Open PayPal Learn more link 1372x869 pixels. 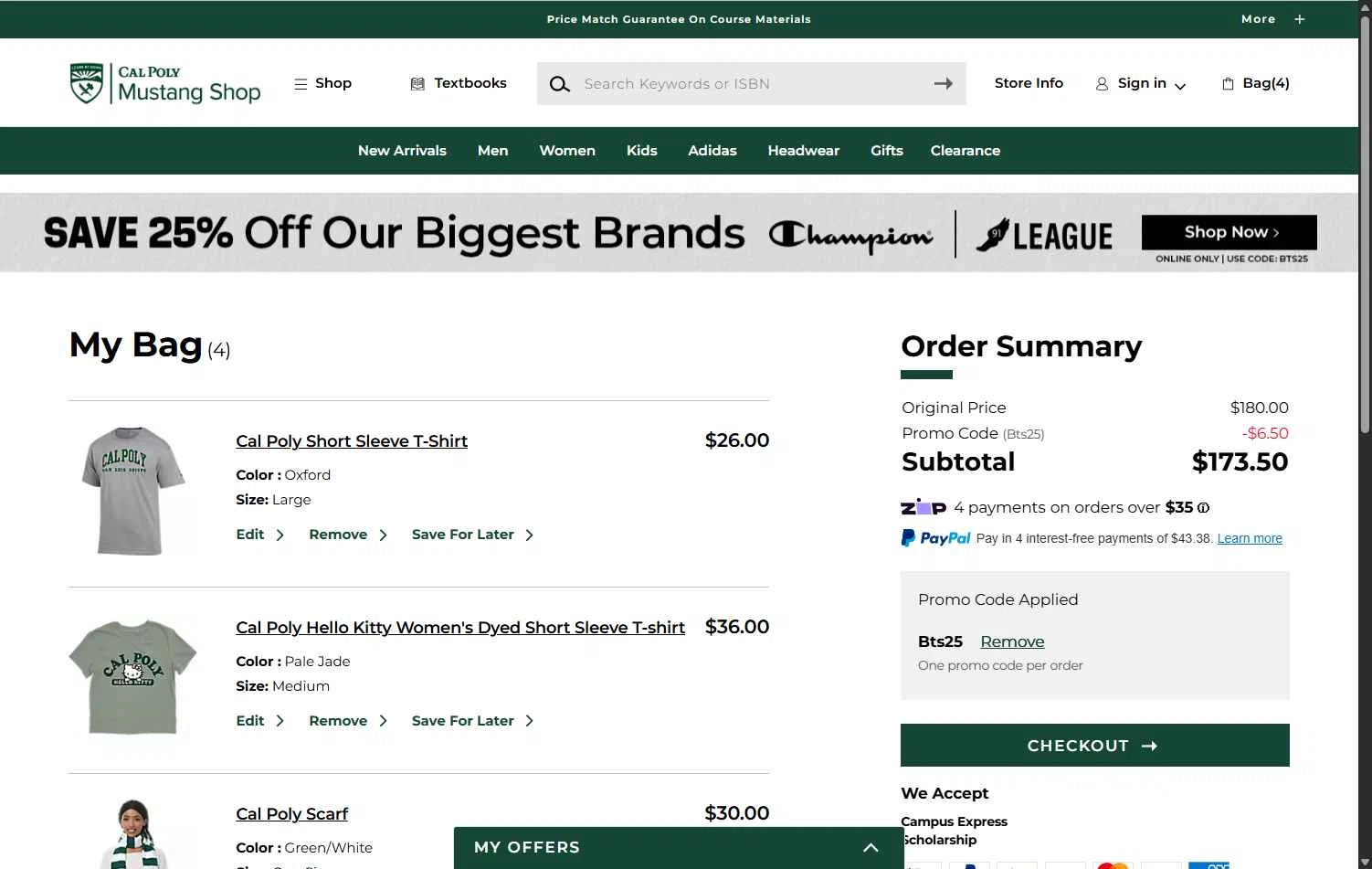tap(1250, 538)
